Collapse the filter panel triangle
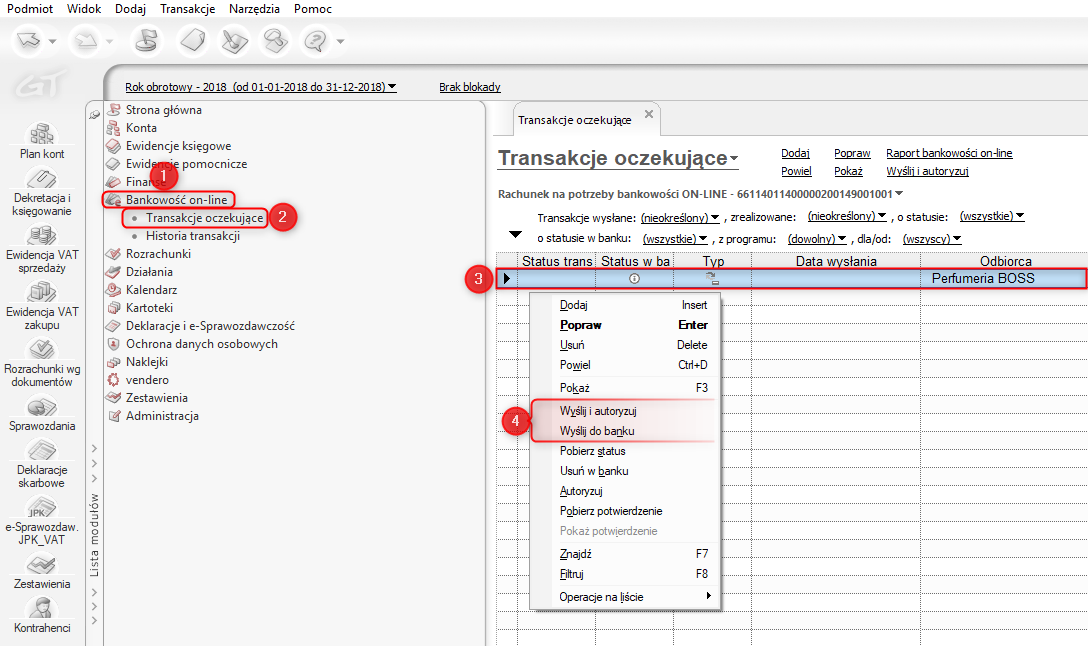The width and height of the screenshot is (1088, 646). click(515, 235)
